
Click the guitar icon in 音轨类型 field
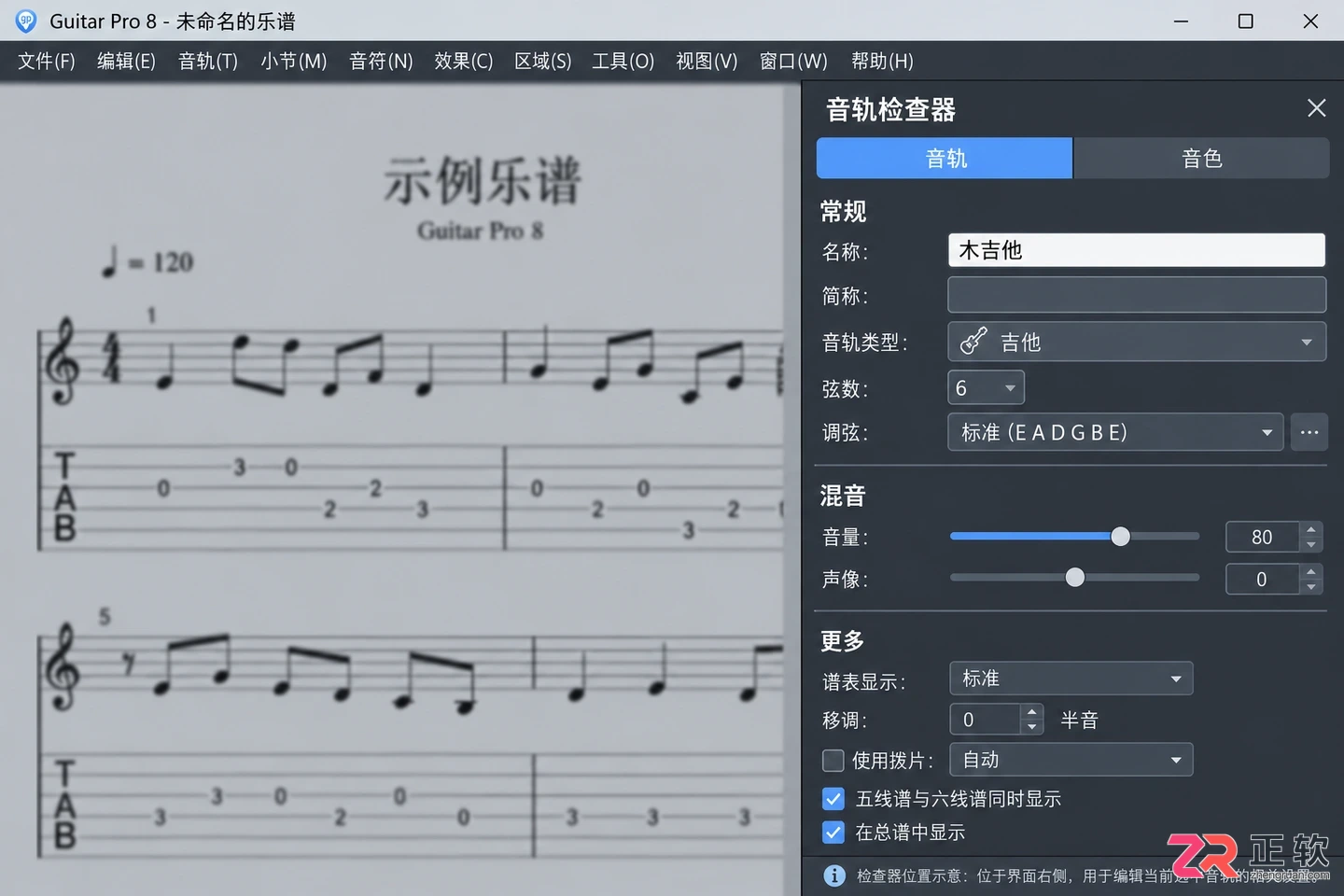pyautogui.click(x=973, y=342)
